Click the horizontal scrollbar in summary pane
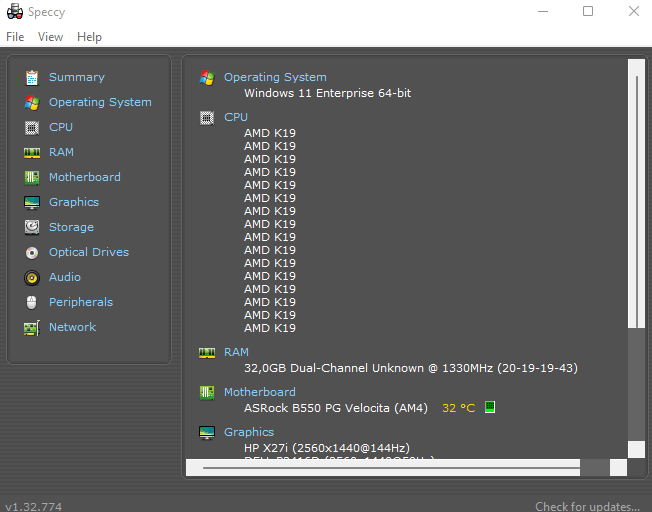652x512 pixels. [x=406, y=467]
